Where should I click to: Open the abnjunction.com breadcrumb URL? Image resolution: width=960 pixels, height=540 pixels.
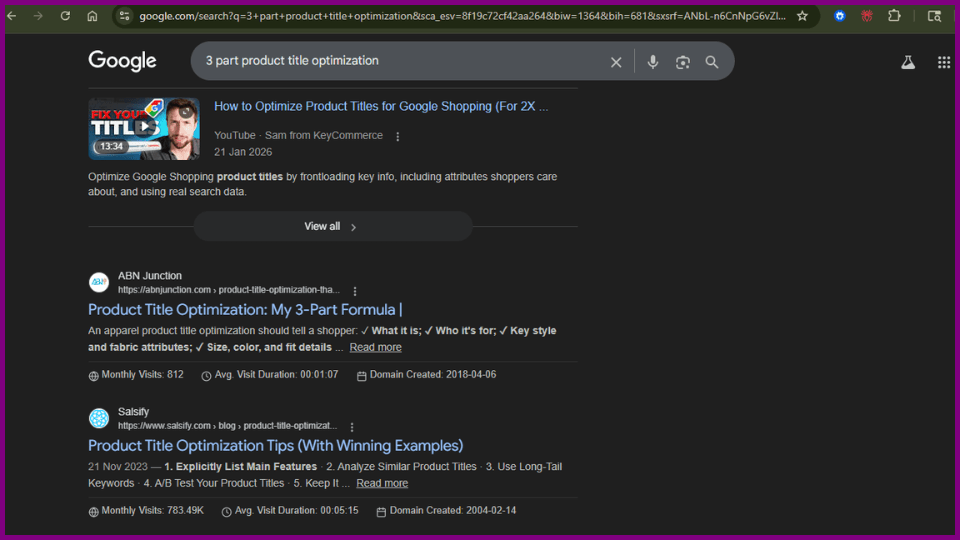228,290
